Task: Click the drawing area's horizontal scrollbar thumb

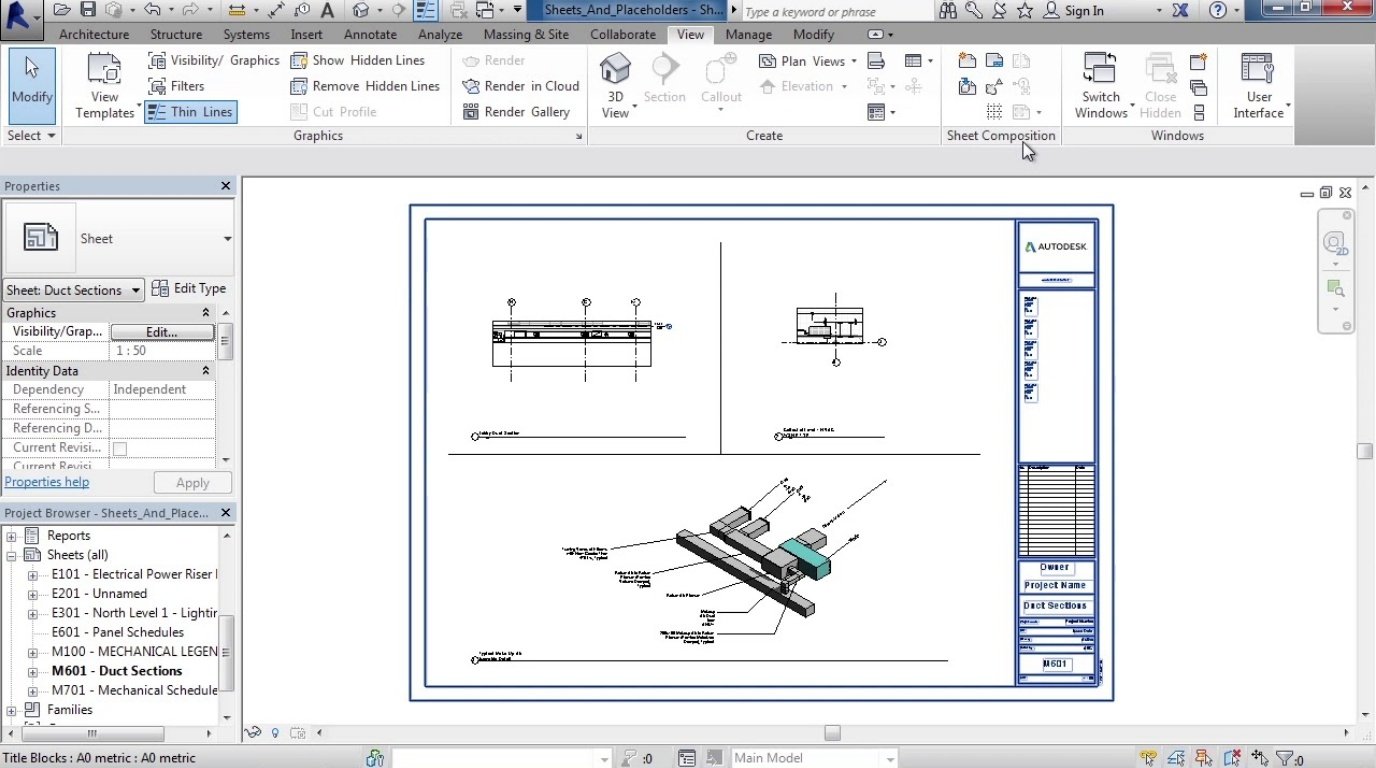Action: tap(832, 733)
